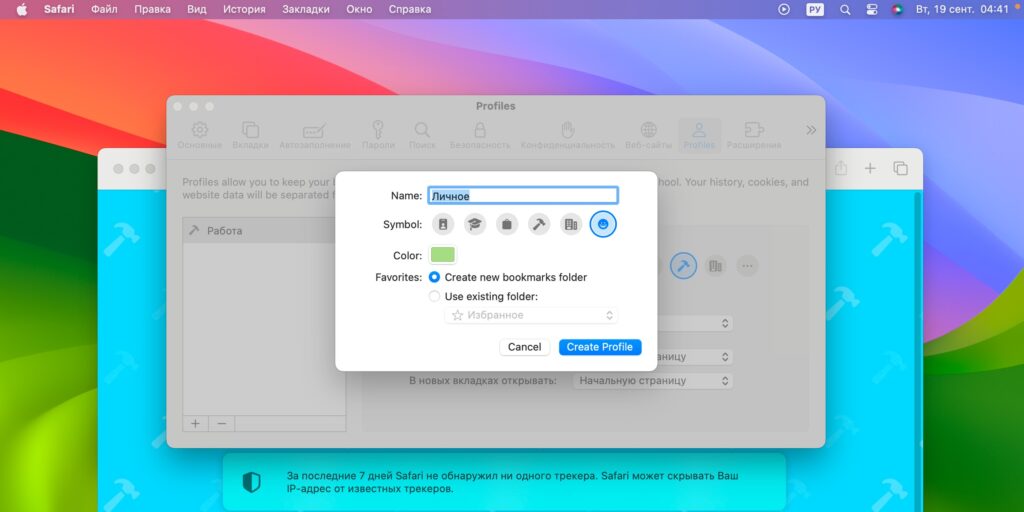Select the Profiles person icon tab

[x=699, y=136]
